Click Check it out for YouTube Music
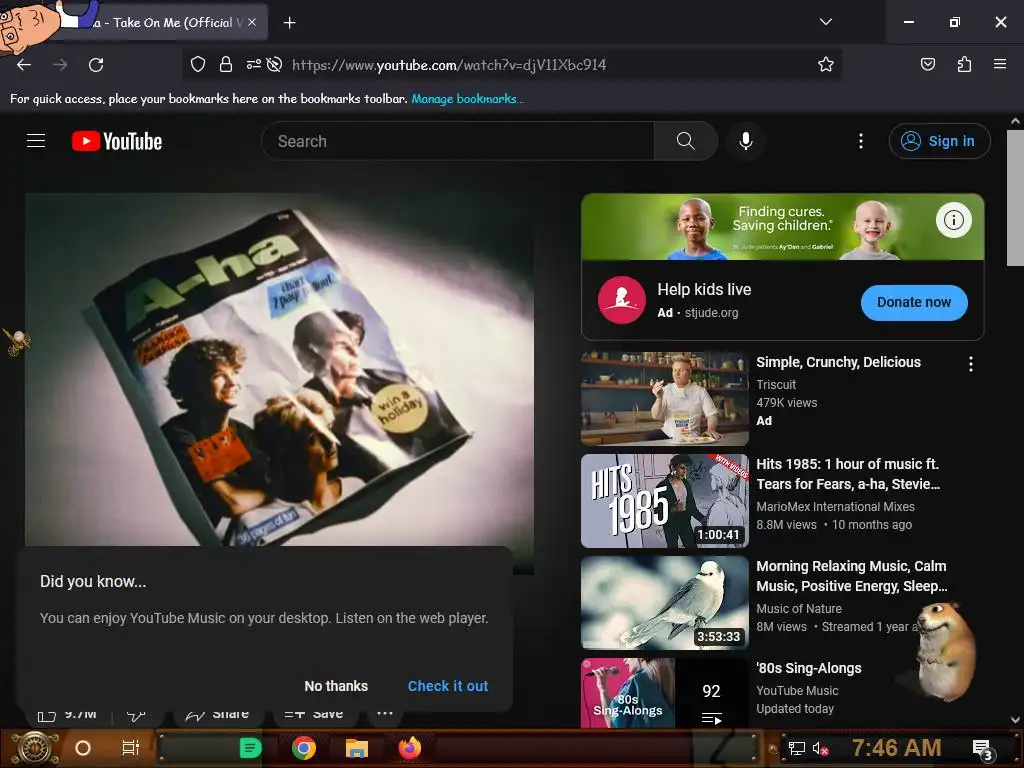 pyautogui.click(x=448, y=686)
